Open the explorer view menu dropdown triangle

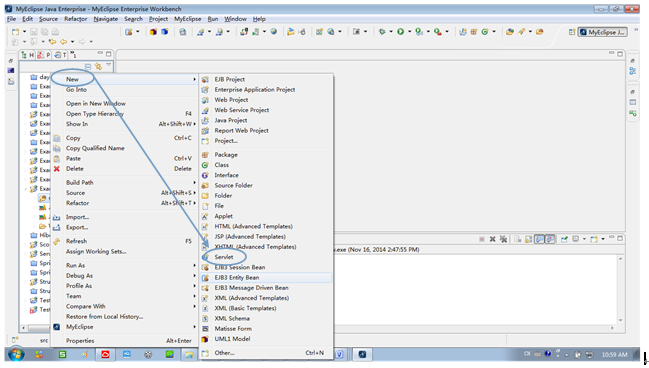tap(108, 65)
